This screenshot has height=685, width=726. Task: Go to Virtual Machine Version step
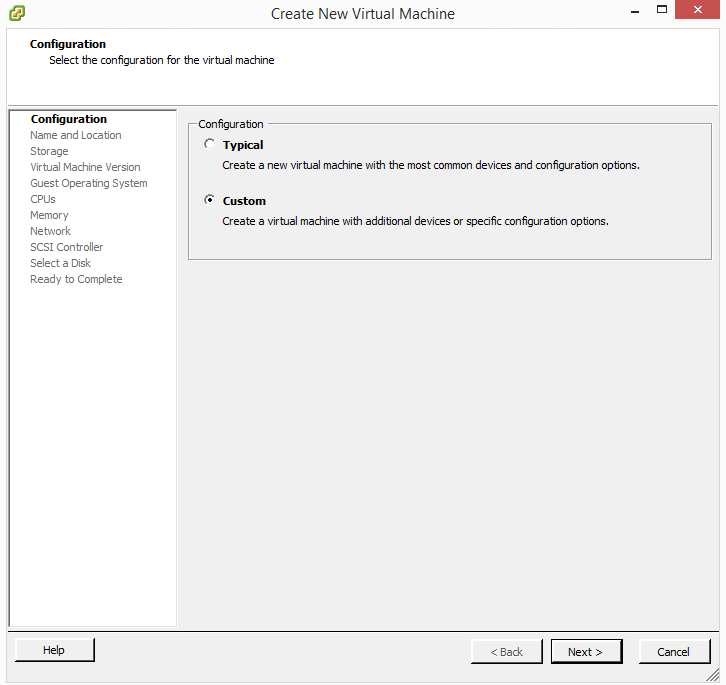[x=85, y=167]
